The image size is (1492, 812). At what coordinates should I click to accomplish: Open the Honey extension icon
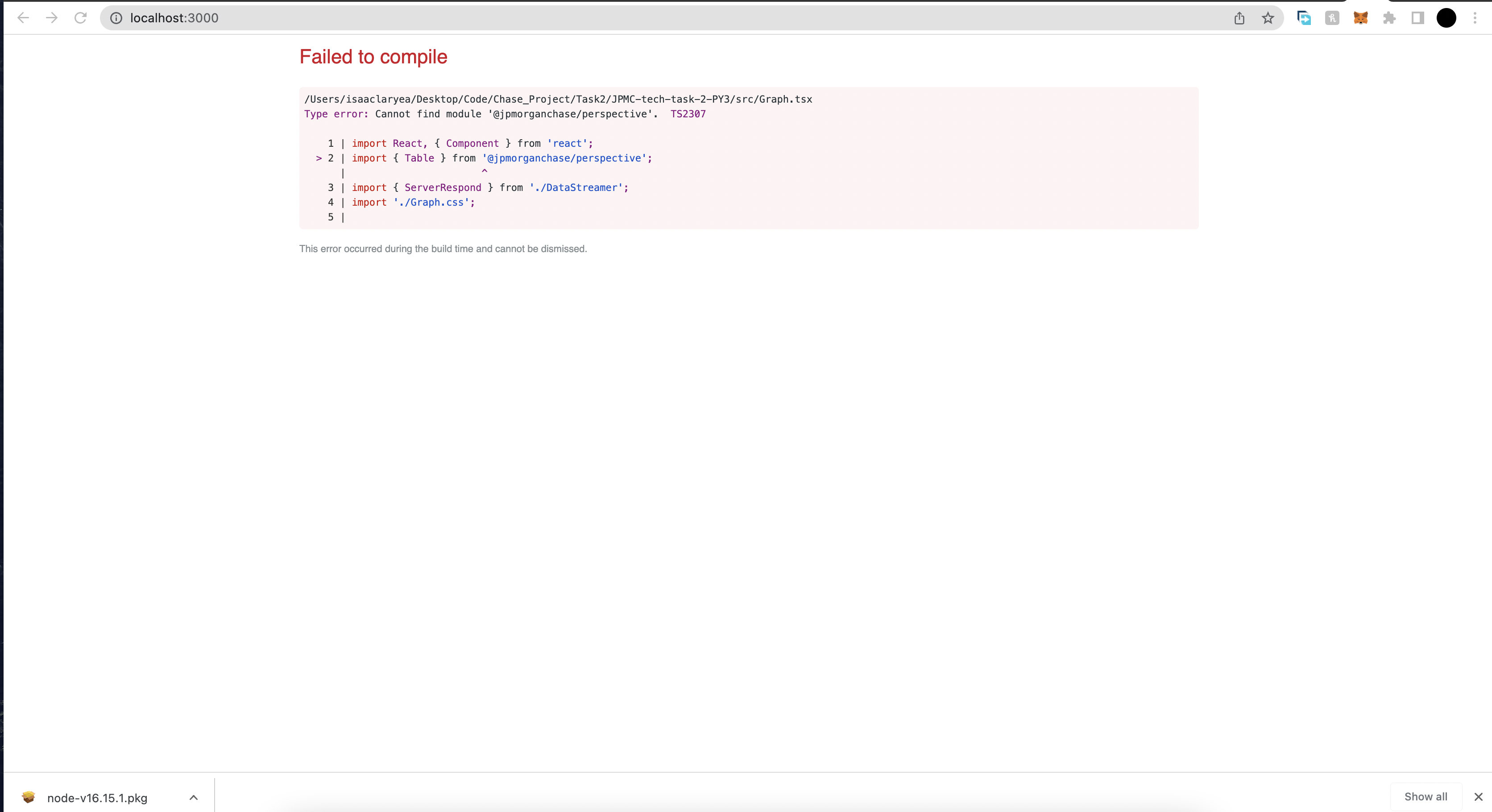1332,18
